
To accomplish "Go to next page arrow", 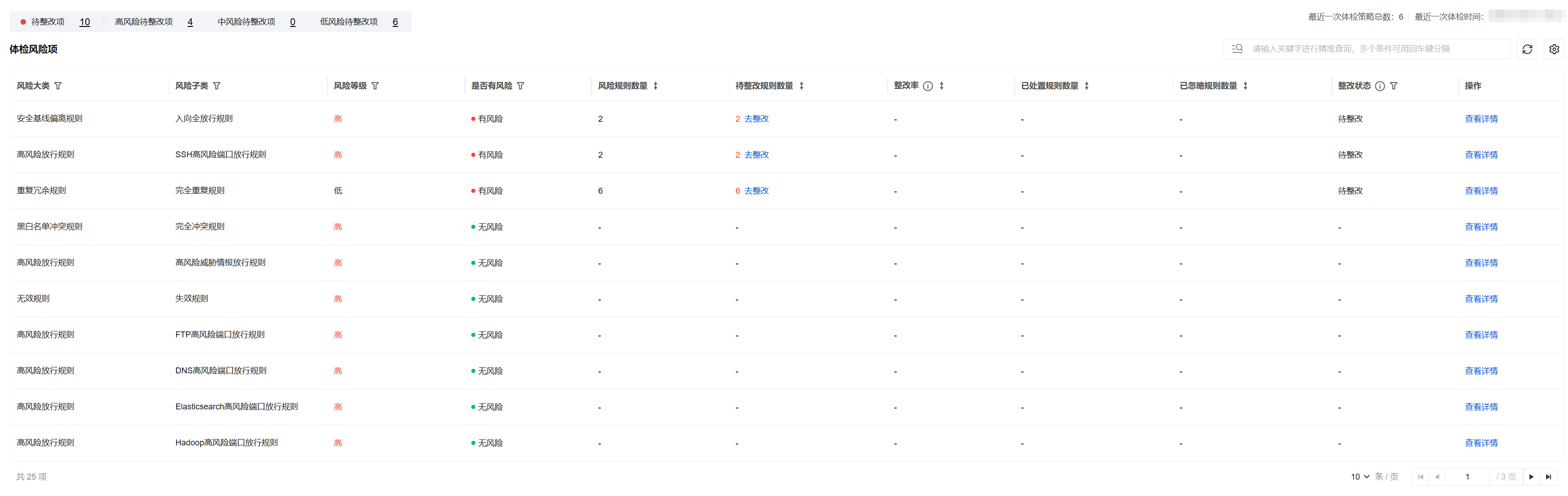I will 1531,476.
